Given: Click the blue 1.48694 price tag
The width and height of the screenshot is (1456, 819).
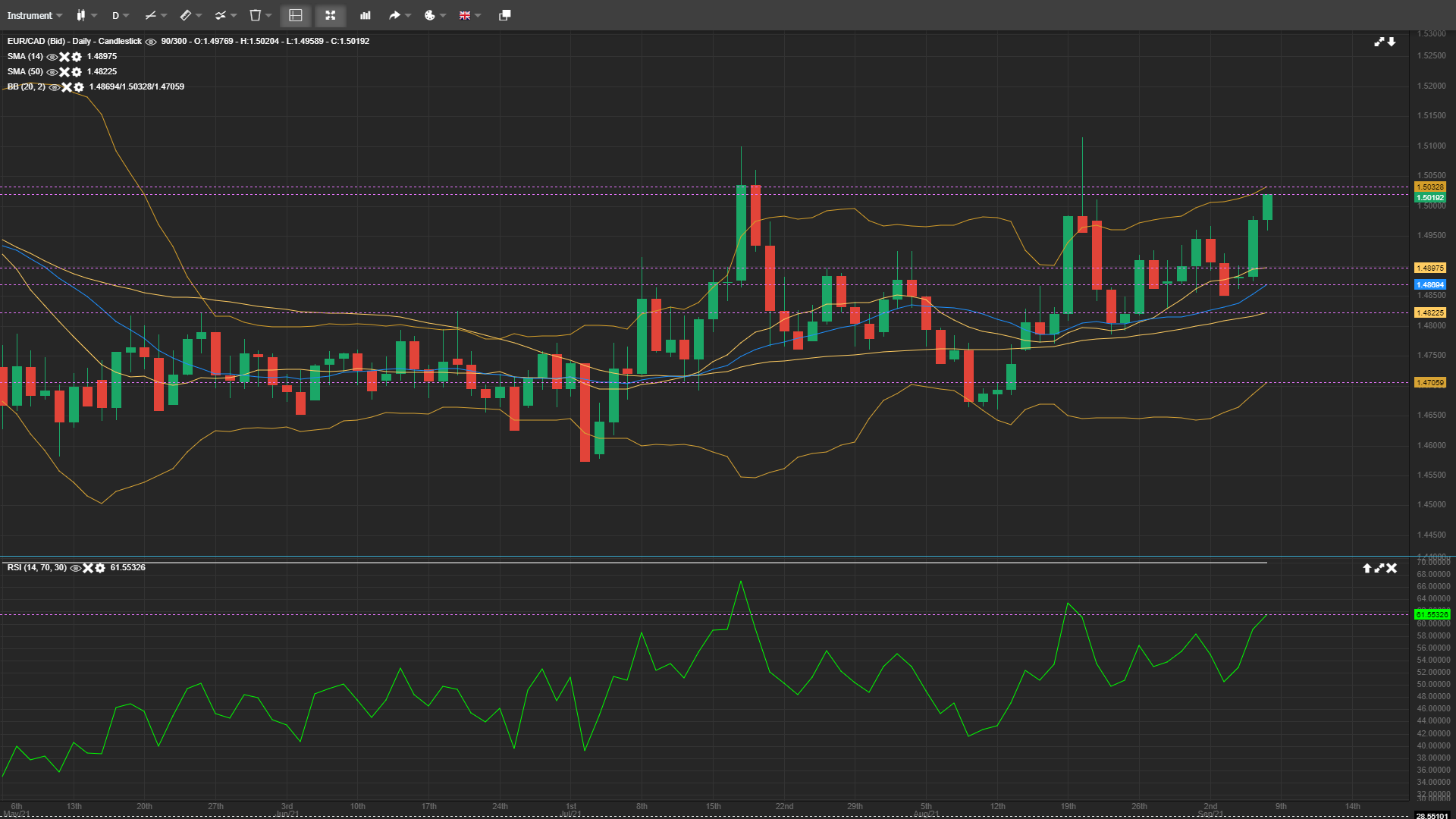Looking at the screenshot, I should click(1430, 285).
